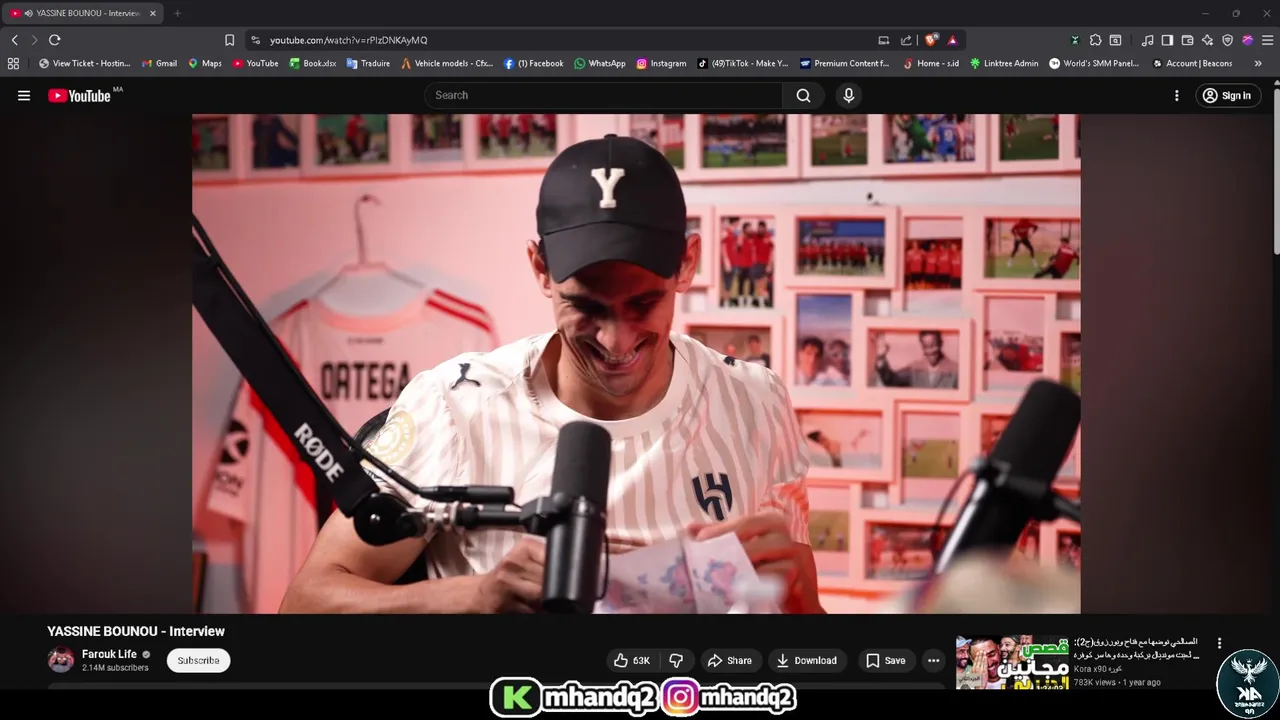Click the Sign in button
The height and width of the screenshot is (720, 1280).
point(1228,96)
